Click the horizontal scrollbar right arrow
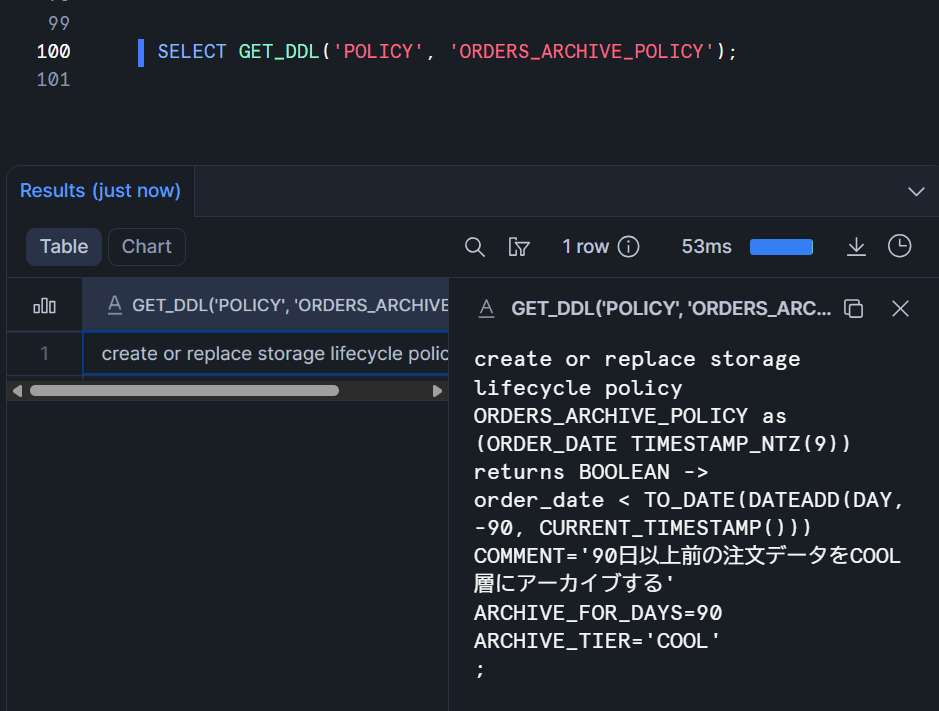Viewport: 939px width, 711px height. [x=437, y=391]
